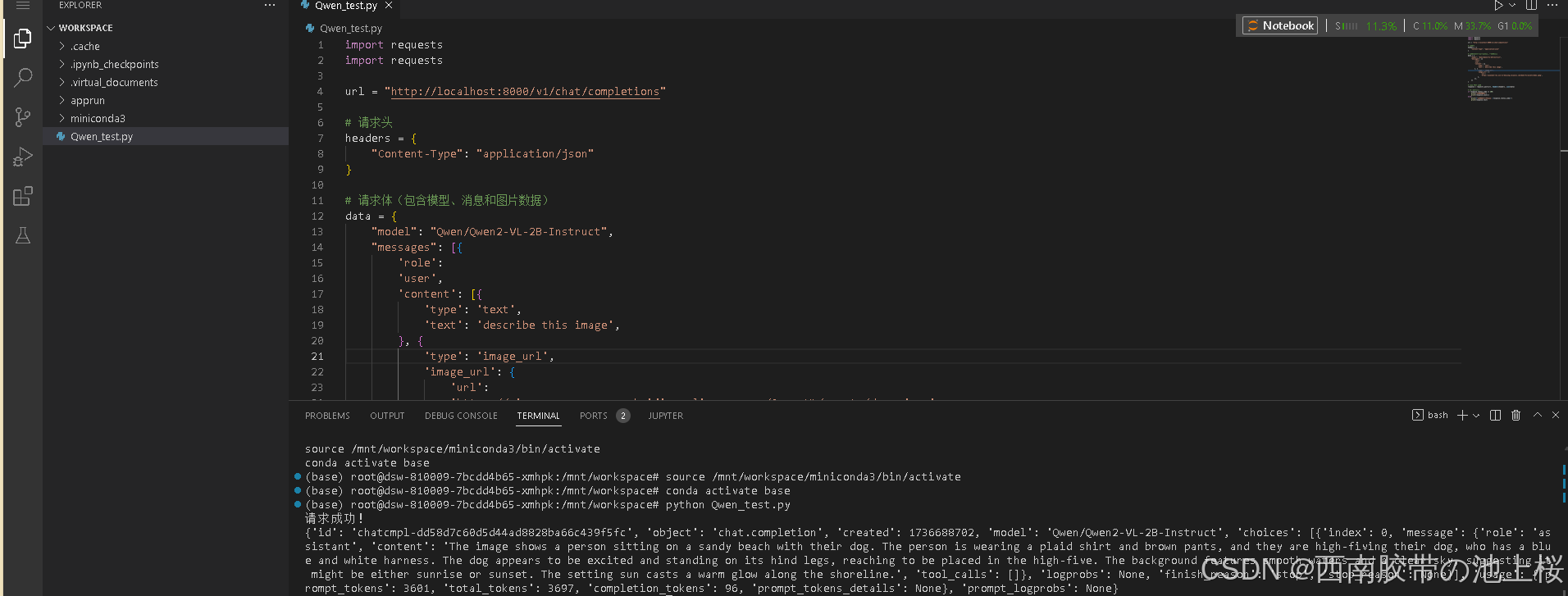1568x596 pixels.
Task: Click the memory usage indicator M 33.7%
Action: pos(1472,26)
